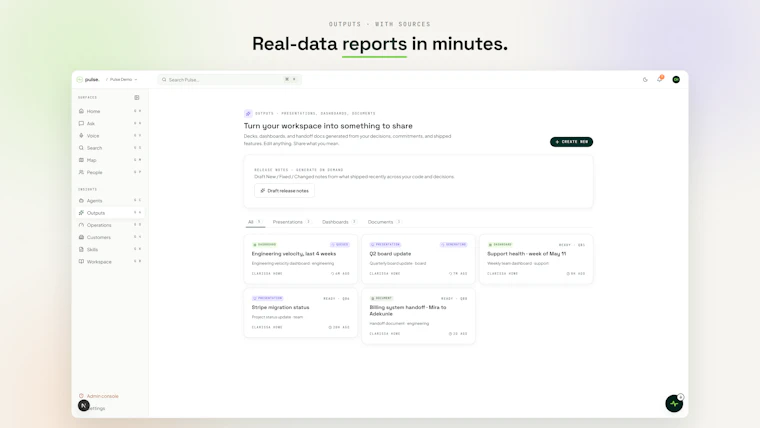Open notifications bell icon
The height and width of the screenshot is (428, 760).
[660, 79]
